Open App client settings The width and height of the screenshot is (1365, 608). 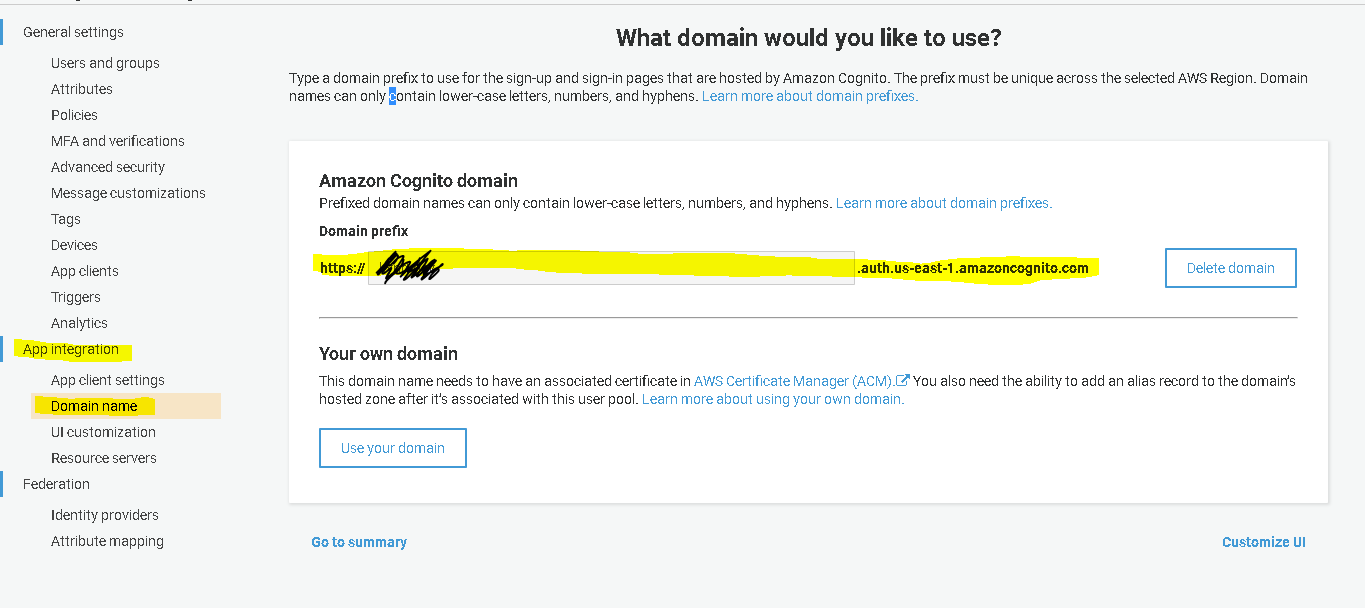point(108,380)
